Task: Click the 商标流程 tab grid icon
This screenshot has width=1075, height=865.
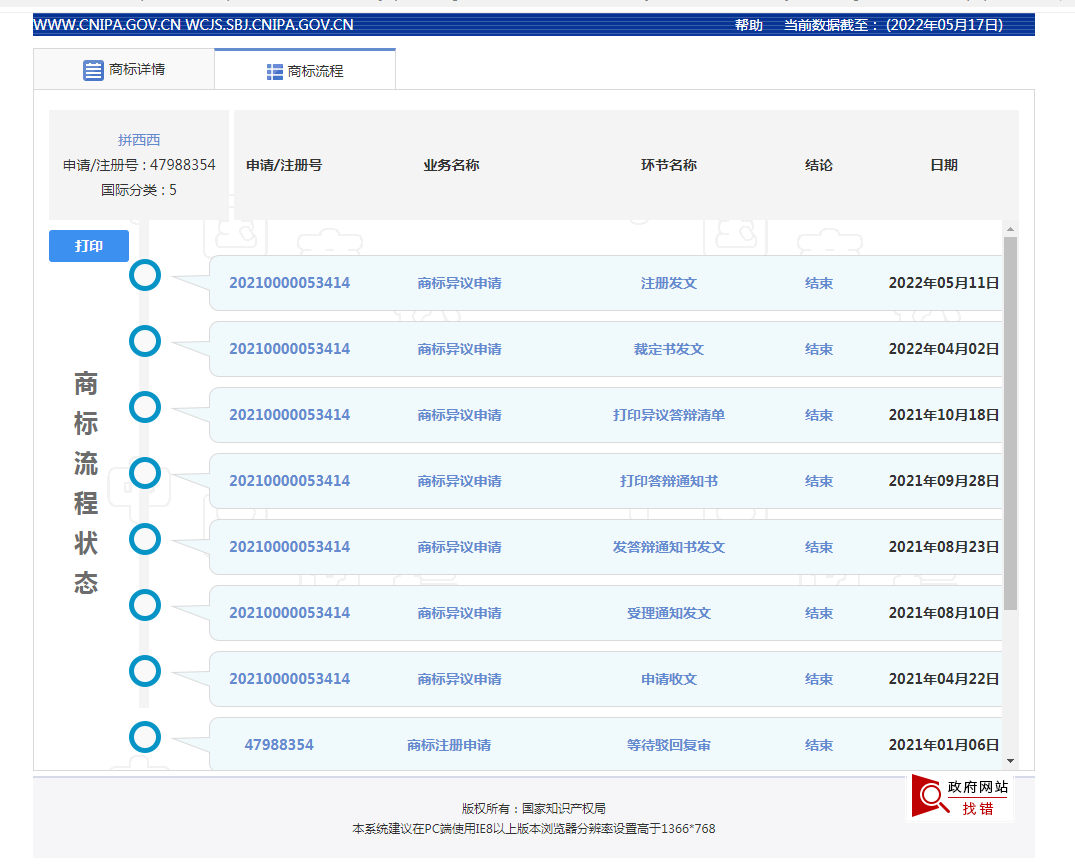Action: (275, 72)
